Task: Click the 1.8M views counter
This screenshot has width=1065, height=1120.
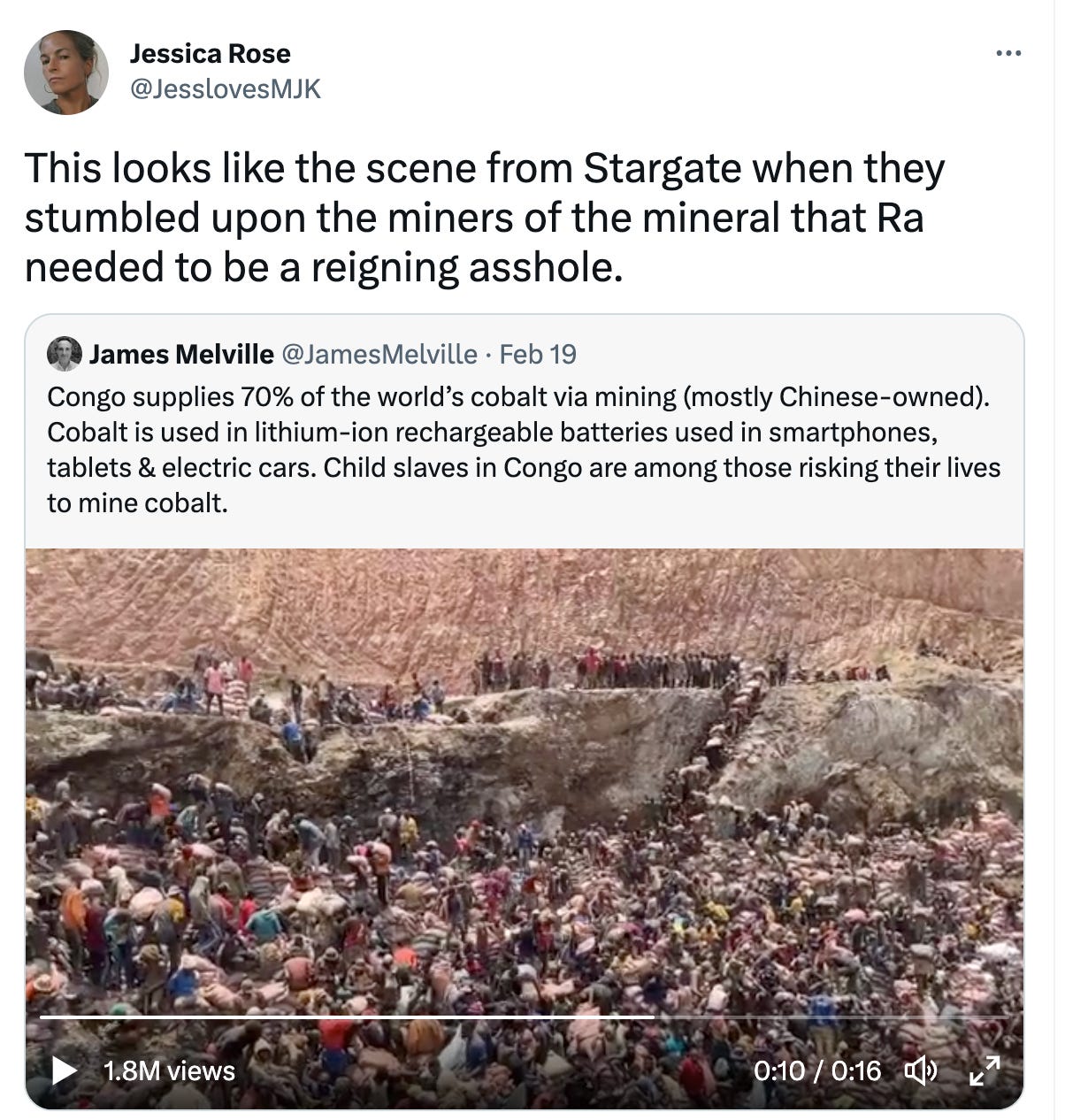Action: [x=169, y=1071]
